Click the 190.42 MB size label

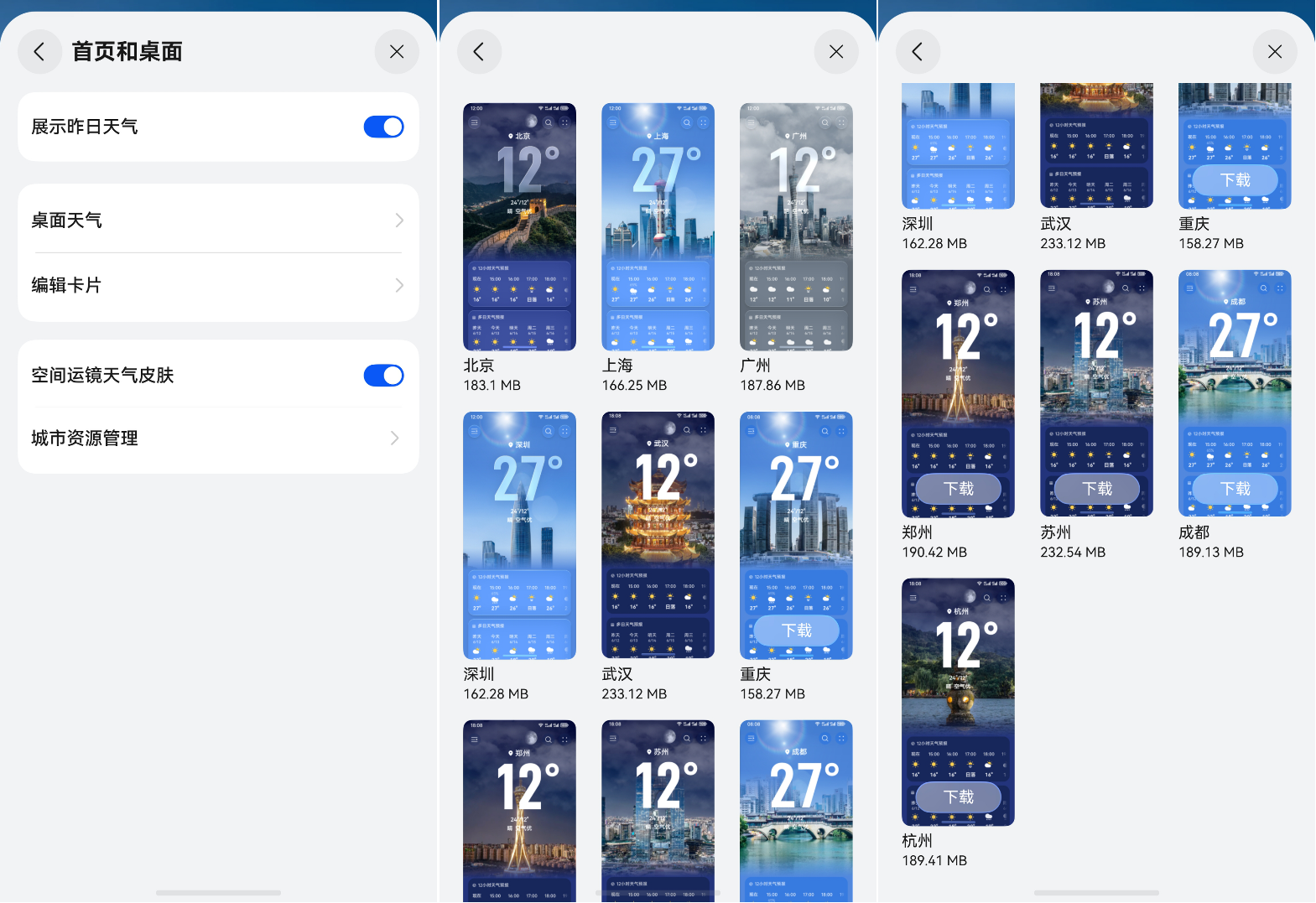[x=934, y=553]
